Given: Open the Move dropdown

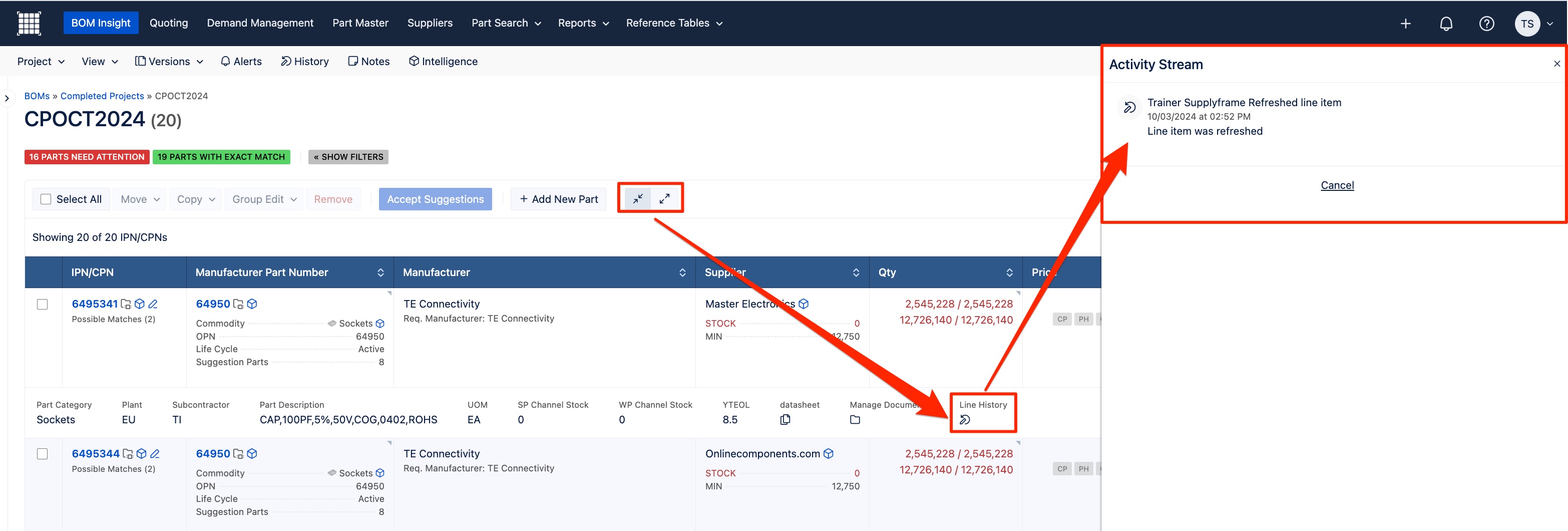Looking at the screenshot, I should pos(140,199).
